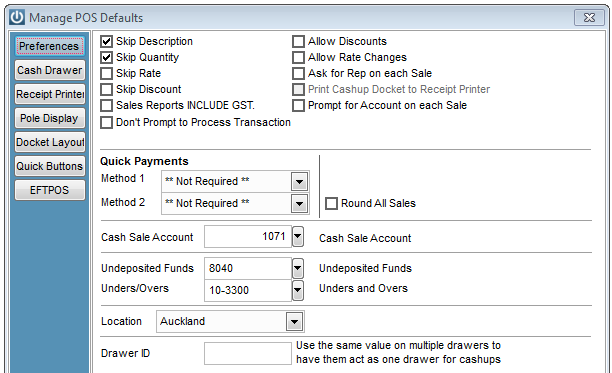
Task: Enable Skip Rate checkbox
Action: point(106,73)
